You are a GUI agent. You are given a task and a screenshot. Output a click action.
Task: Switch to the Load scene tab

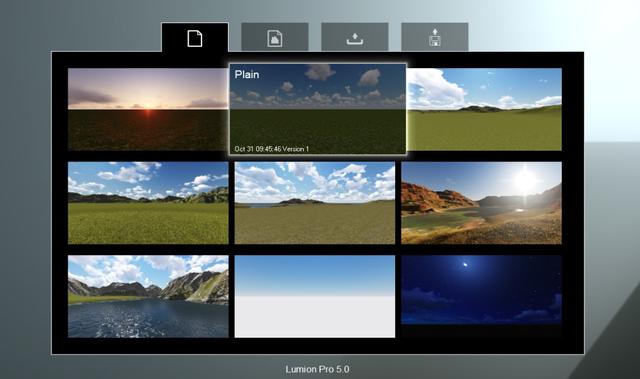point(355,38)
